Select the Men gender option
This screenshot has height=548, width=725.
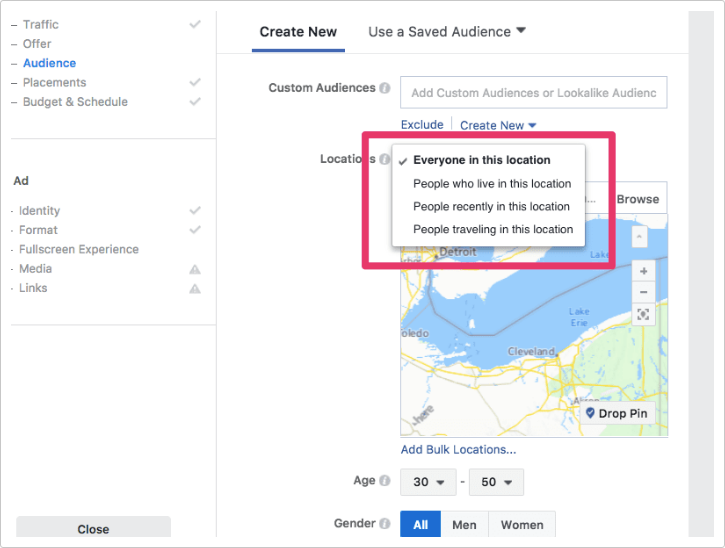coord(464,524)
